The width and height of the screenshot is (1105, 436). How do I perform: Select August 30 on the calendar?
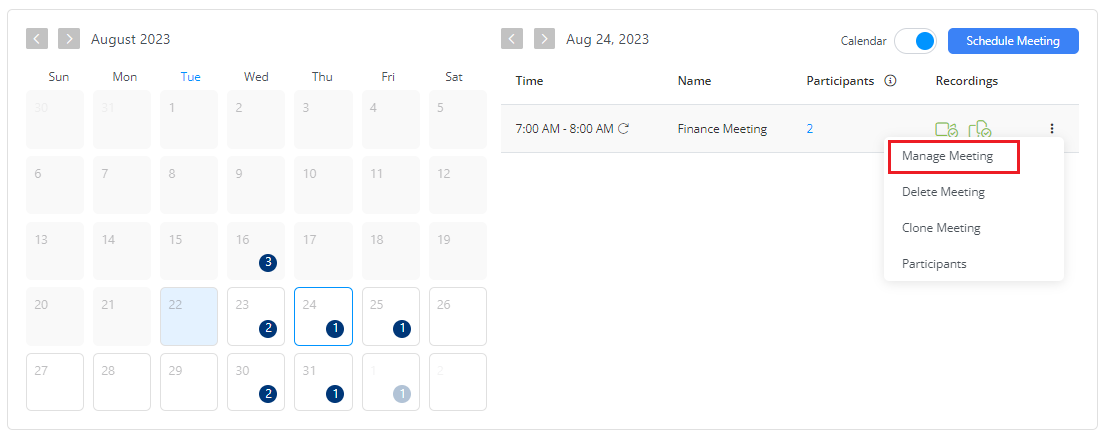pos(256,382)
